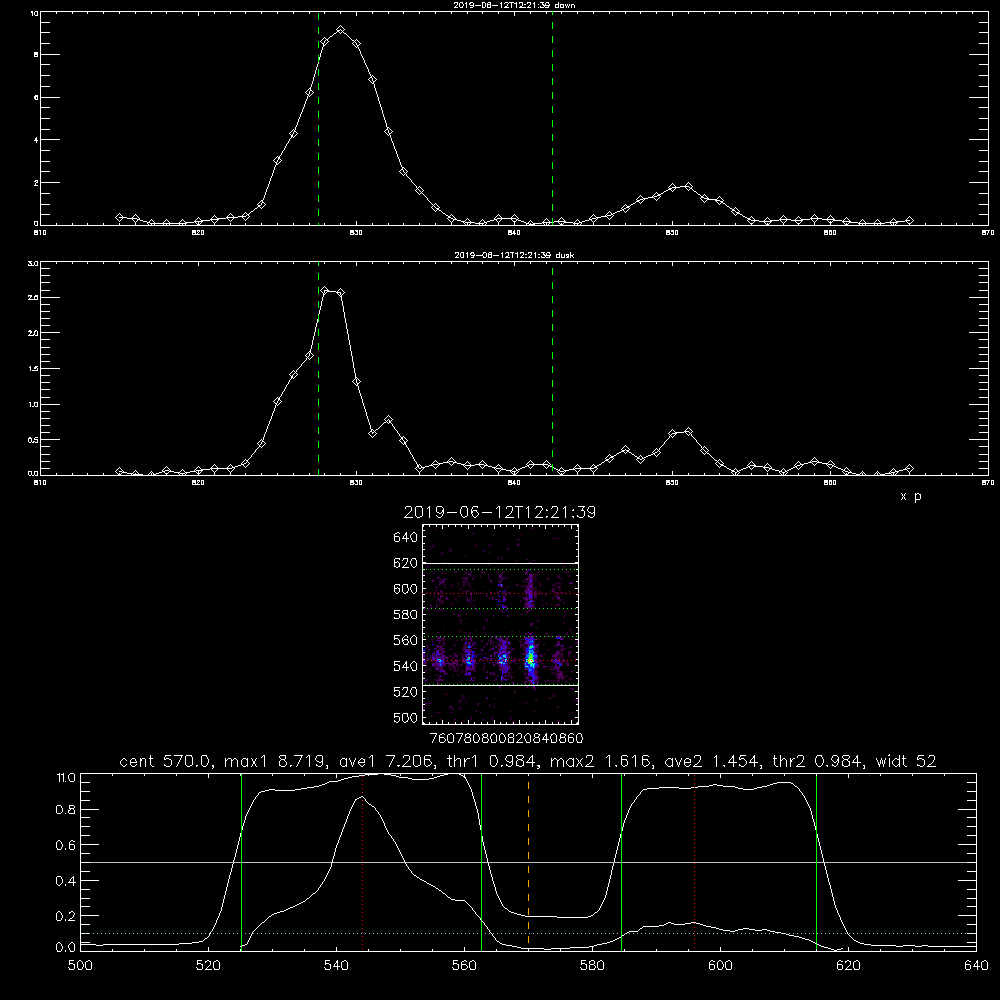Image resolution: width=1000 pixels, height=1000 pixels.
Task: Click bottom plot x-axis label 640
Action: coord(976,965)
